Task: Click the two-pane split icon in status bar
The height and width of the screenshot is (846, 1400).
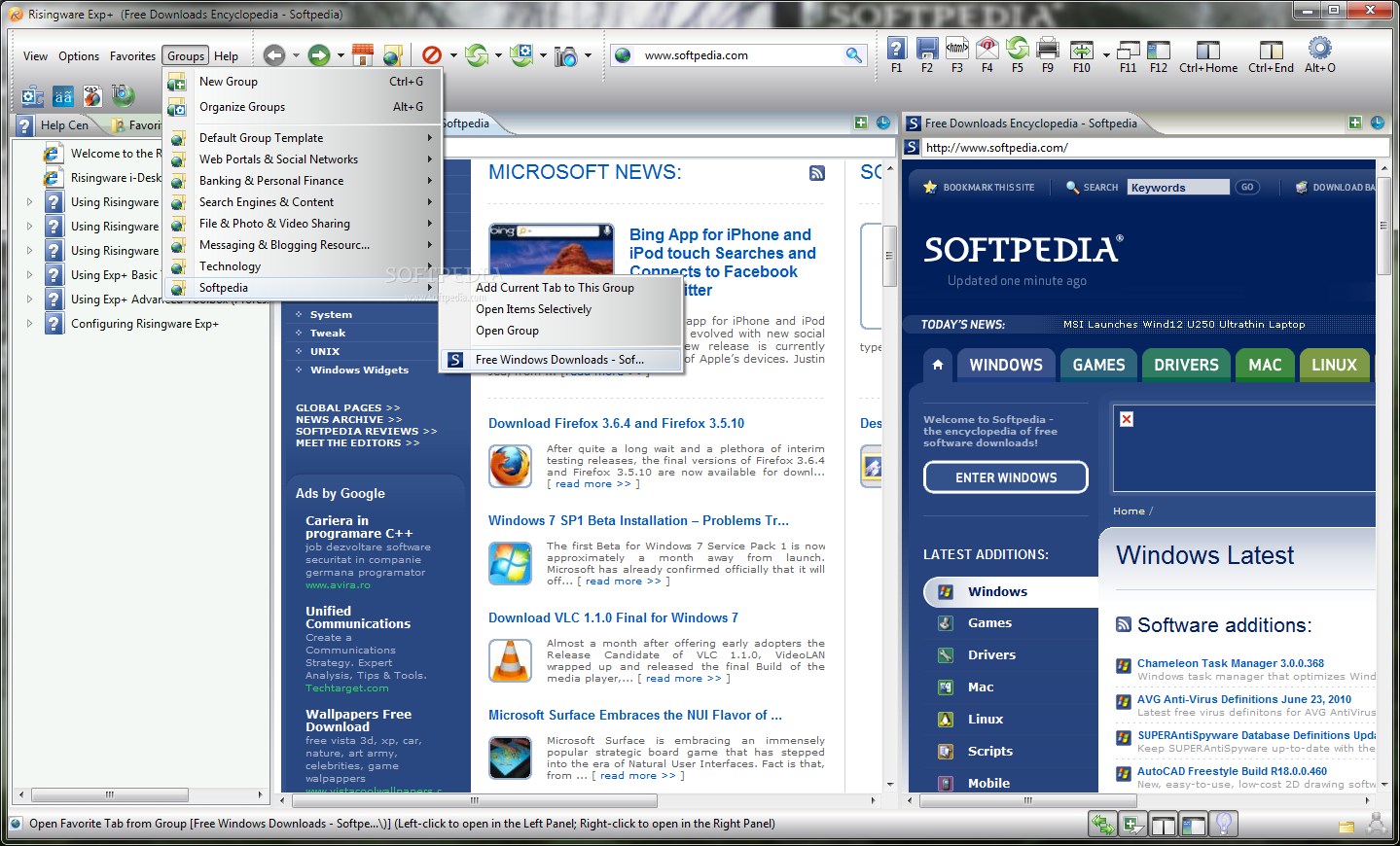Action: click(1164, 825)
